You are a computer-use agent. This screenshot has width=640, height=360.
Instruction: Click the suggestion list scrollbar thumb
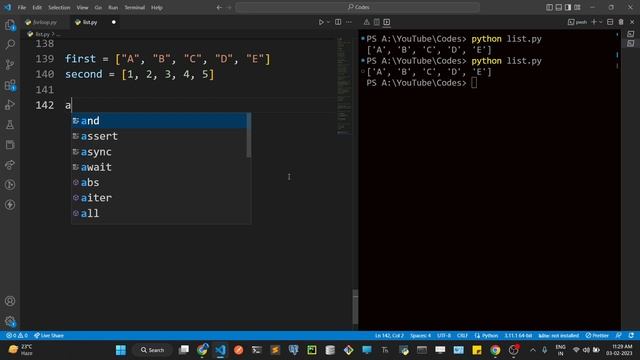click(249, 136)
